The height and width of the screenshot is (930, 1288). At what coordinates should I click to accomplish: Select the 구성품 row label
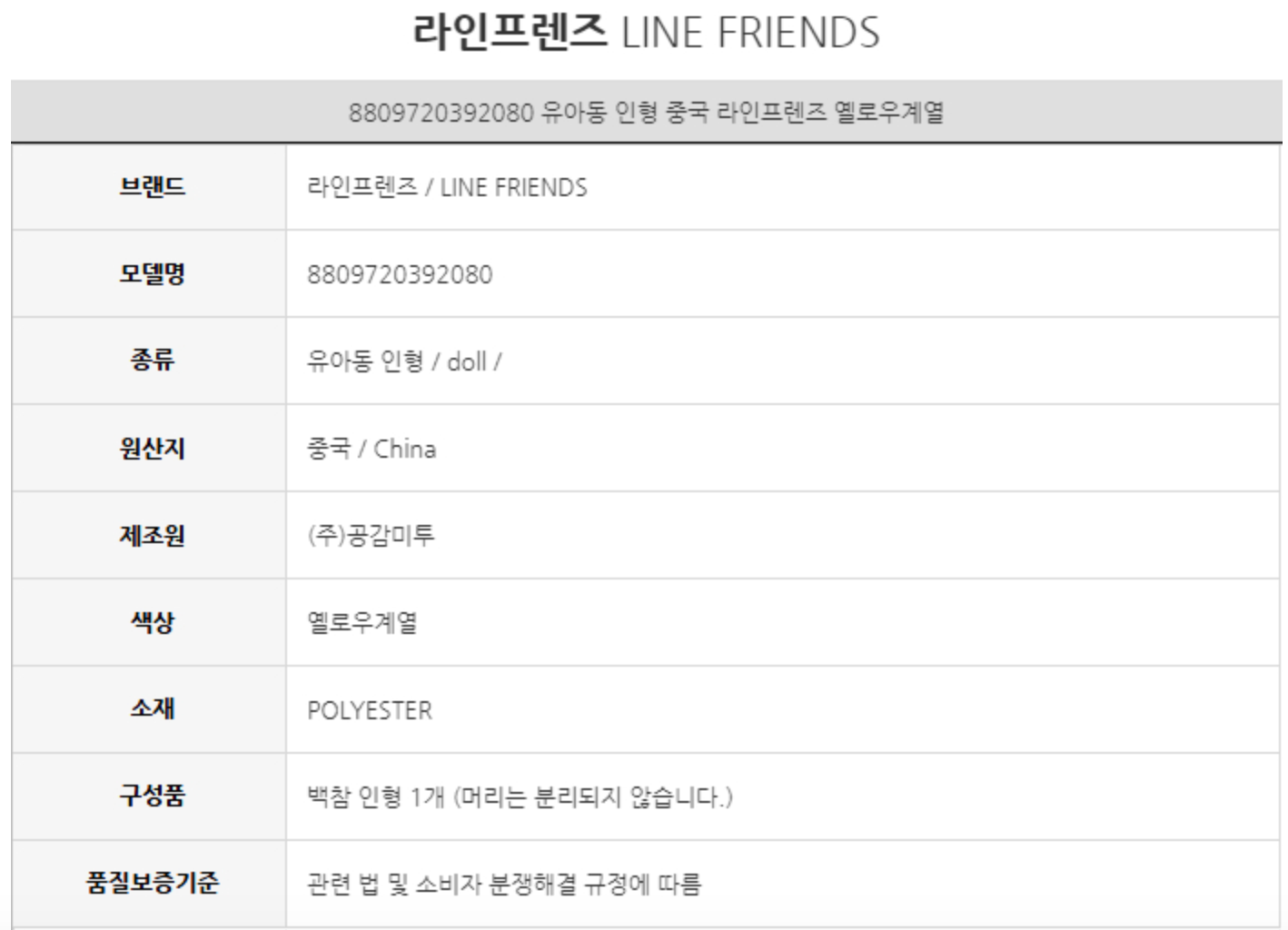[x=152, y=796]
